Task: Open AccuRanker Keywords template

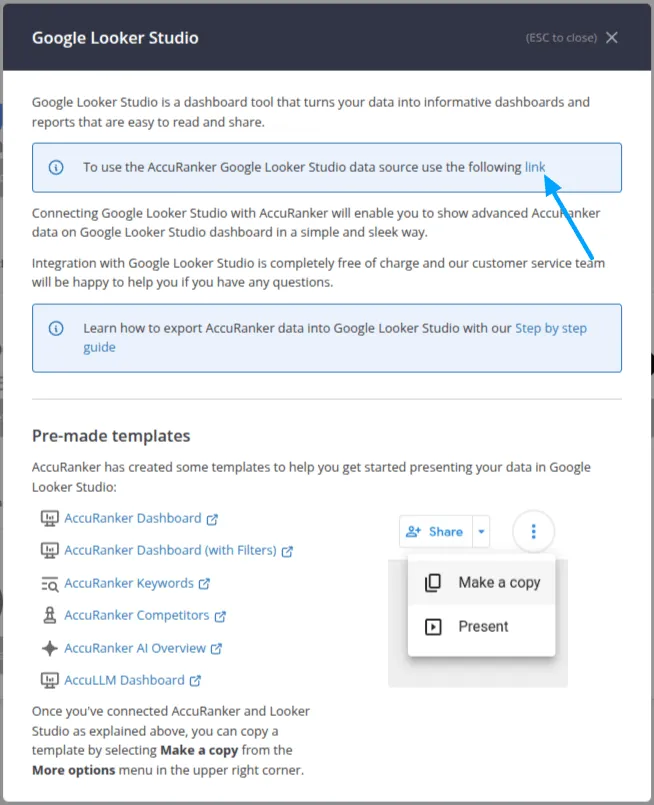Action: [129, 583]
